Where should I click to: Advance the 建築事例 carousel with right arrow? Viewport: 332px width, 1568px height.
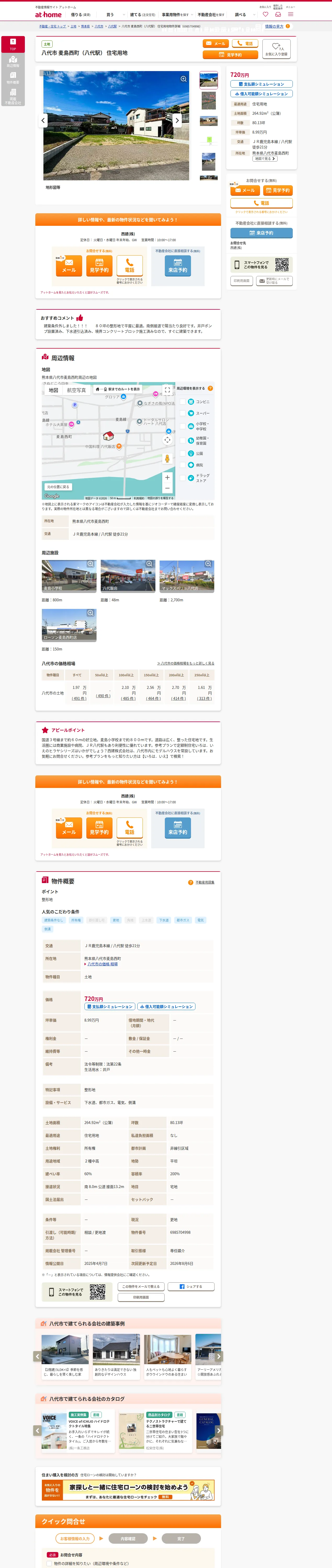click(x=219, y=1356)
